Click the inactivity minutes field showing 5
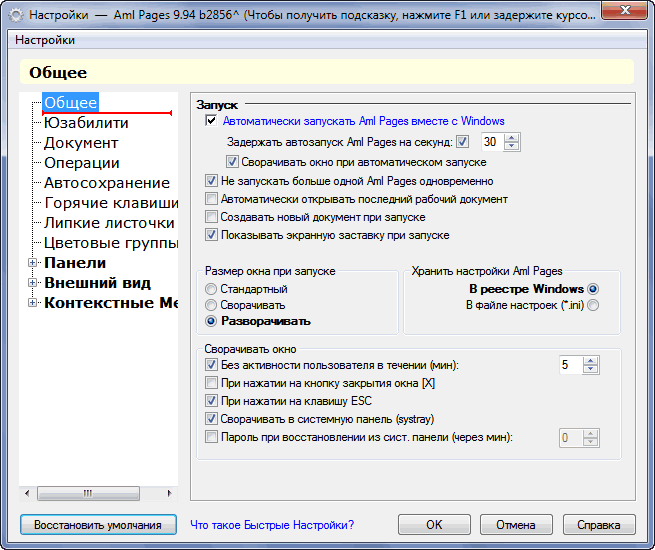The width and height of the screenshot is (655, 550). [x=571, y=365]
